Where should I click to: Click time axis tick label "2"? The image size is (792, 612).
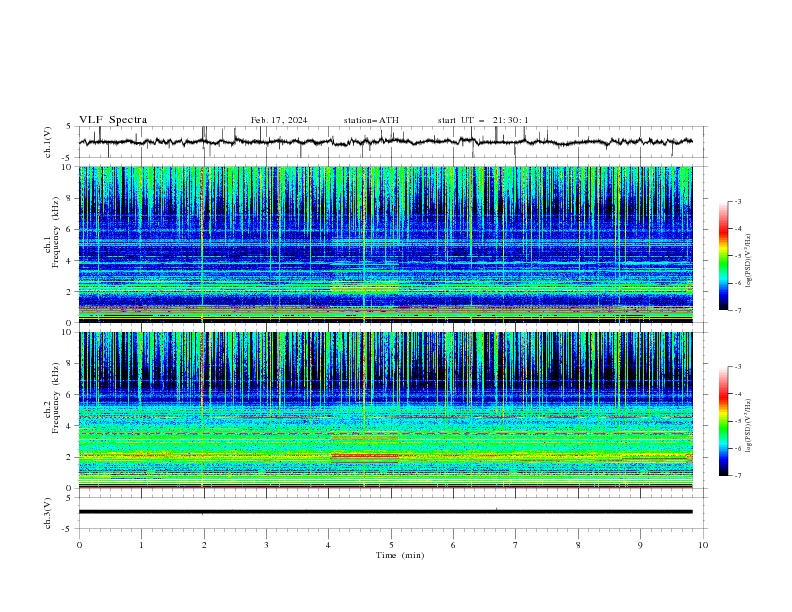pos(204,545)
